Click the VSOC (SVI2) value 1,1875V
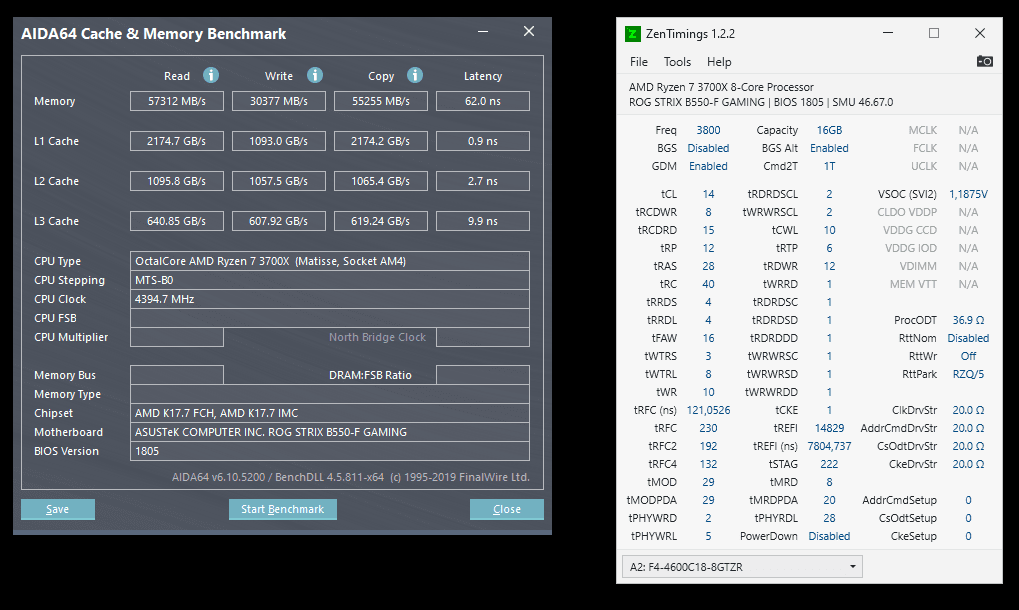The image size is (1019, 610). [x=968, y=194]
